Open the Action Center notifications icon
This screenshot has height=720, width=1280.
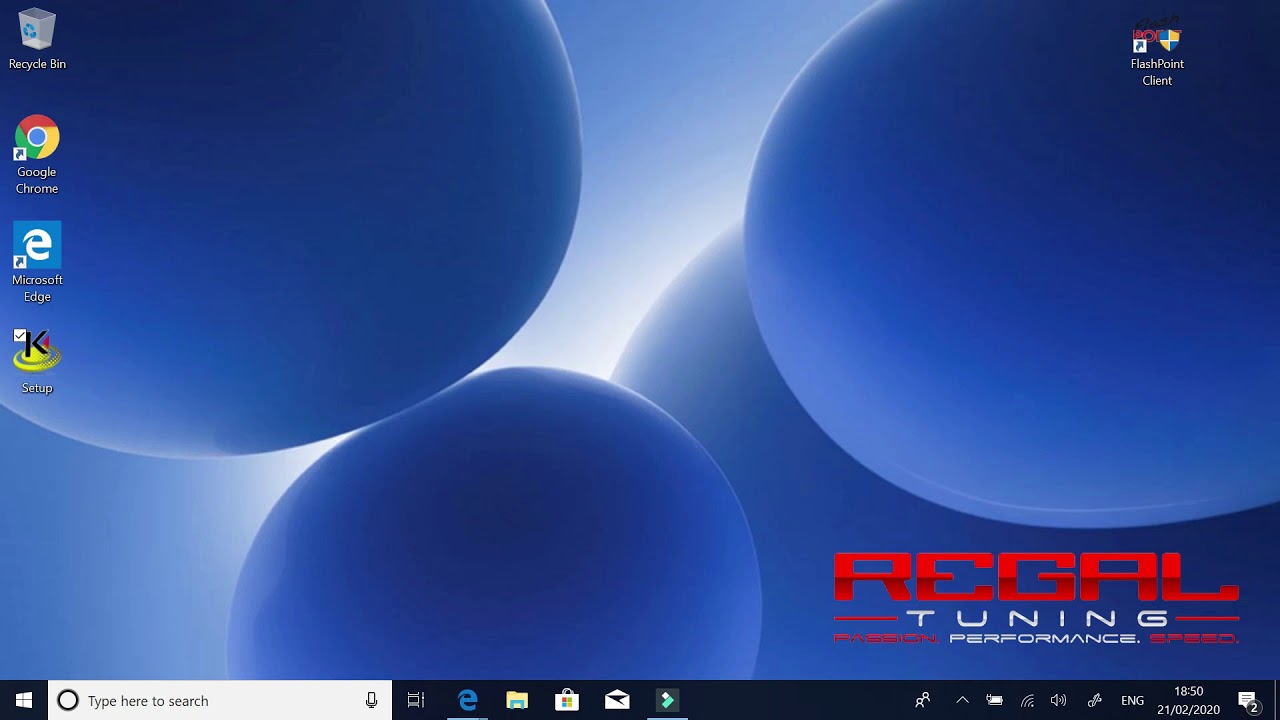tap(1248, 701)
